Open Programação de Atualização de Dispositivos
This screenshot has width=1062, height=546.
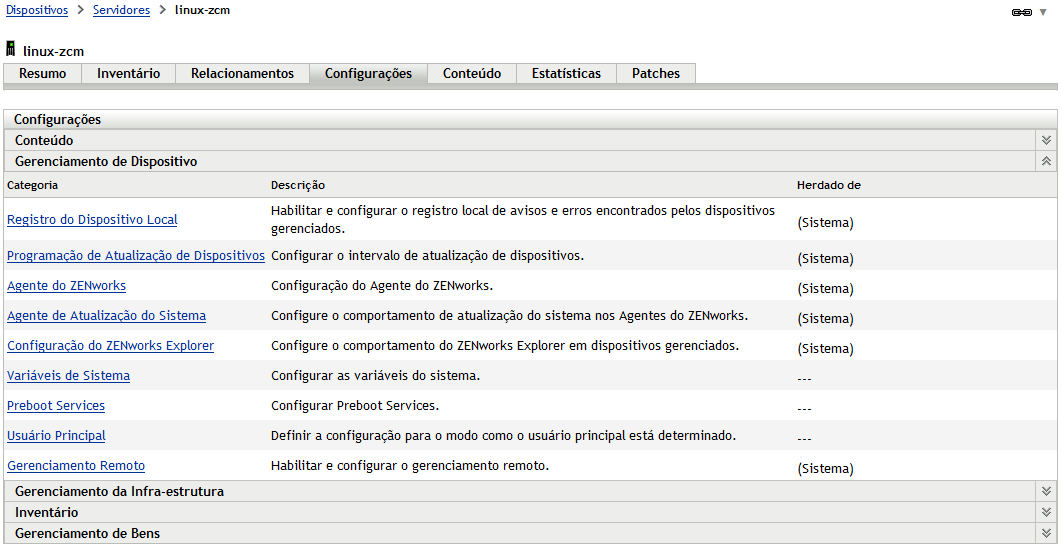click(x=135, y=256)
